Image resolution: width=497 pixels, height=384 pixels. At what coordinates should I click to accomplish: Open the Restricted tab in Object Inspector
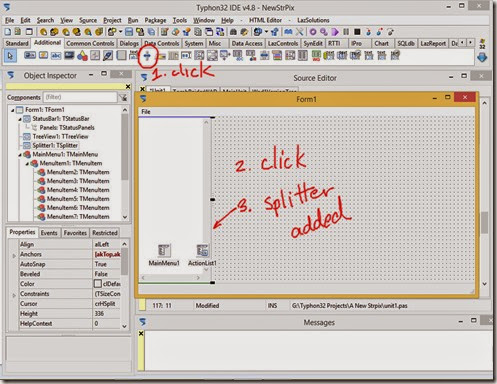coord(105,233)
